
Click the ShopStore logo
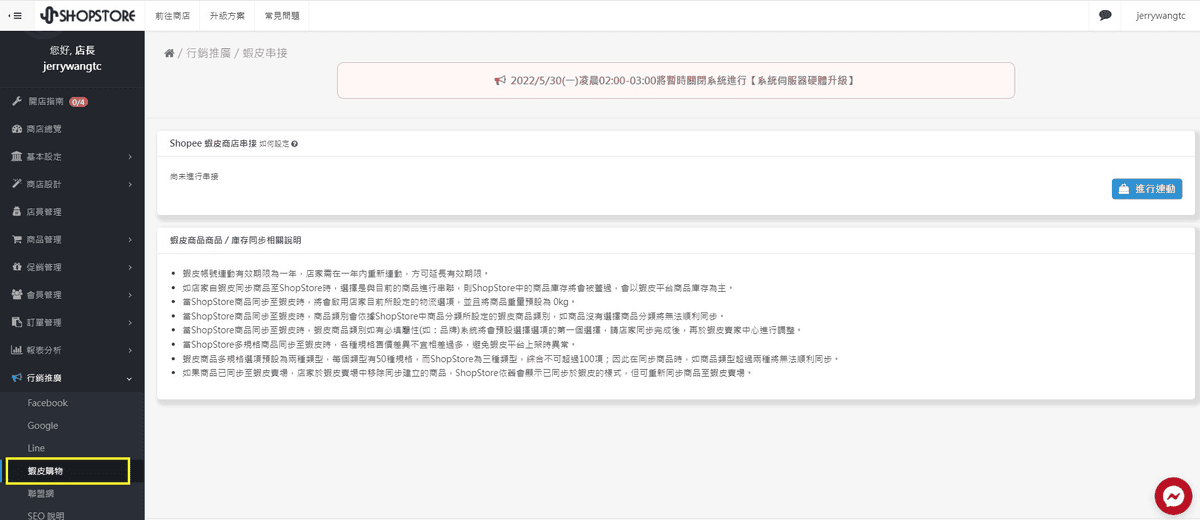click(x=88, y=15)
